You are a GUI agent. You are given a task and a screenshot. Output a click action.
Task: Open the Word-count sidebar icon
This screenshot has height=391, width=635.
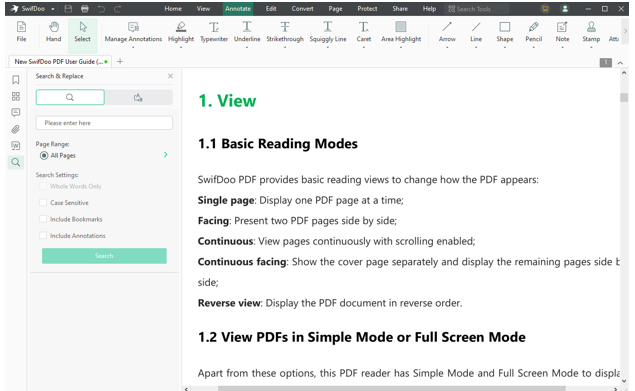16,146
